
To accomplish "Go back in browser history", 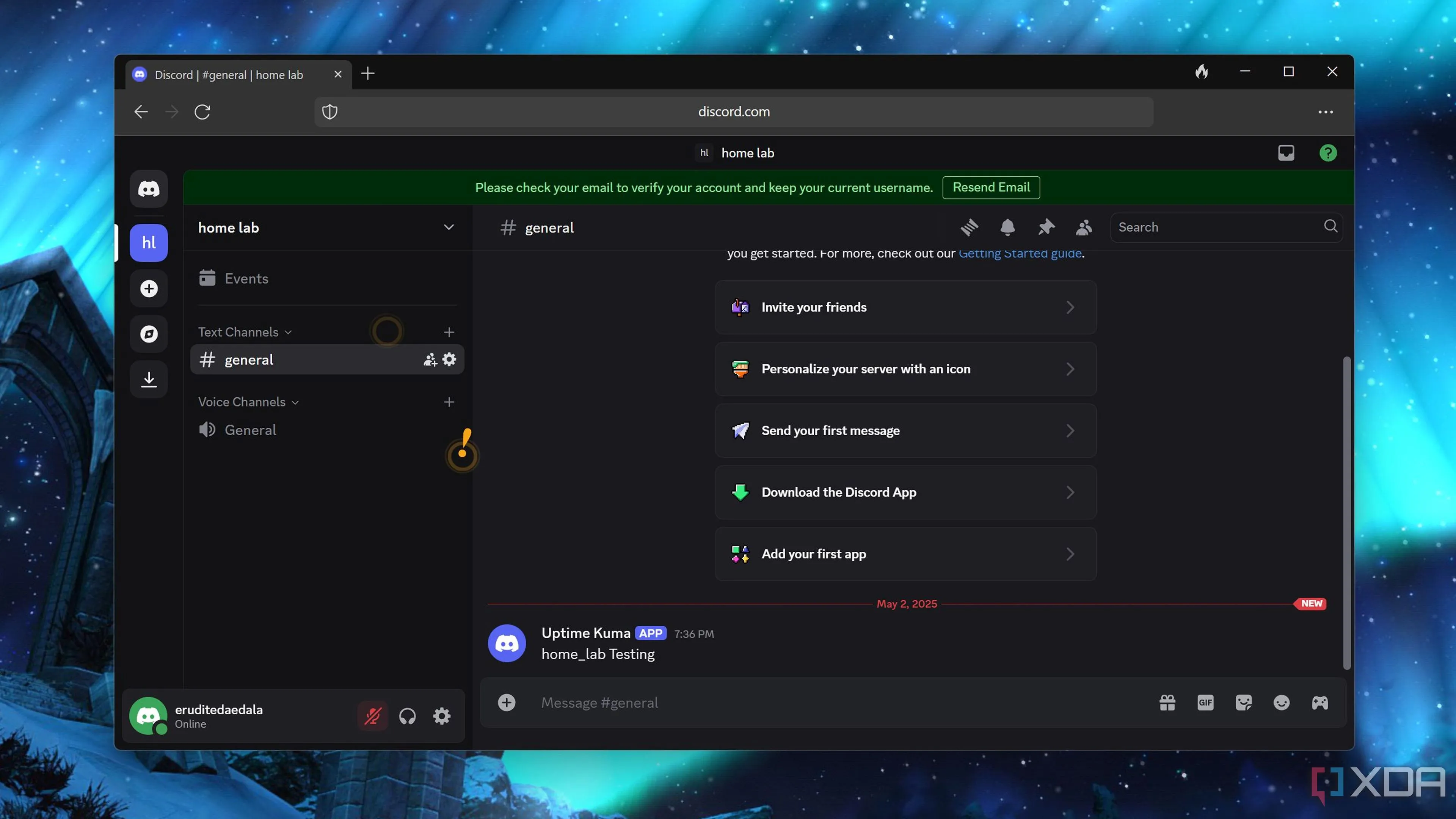I will tap(141, 112).
